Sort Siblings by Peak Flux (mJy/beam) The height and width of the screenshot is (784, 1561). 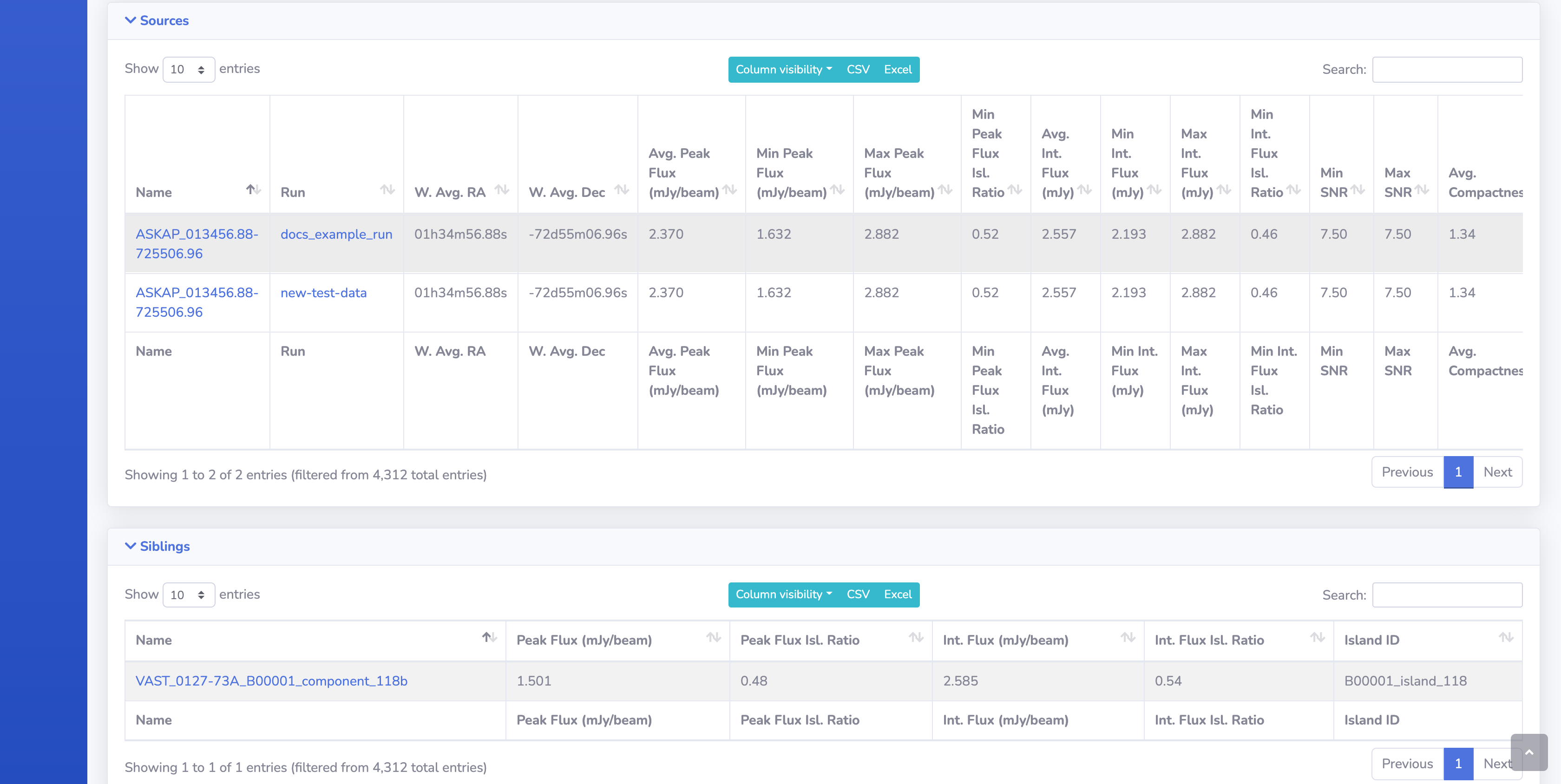617,640
